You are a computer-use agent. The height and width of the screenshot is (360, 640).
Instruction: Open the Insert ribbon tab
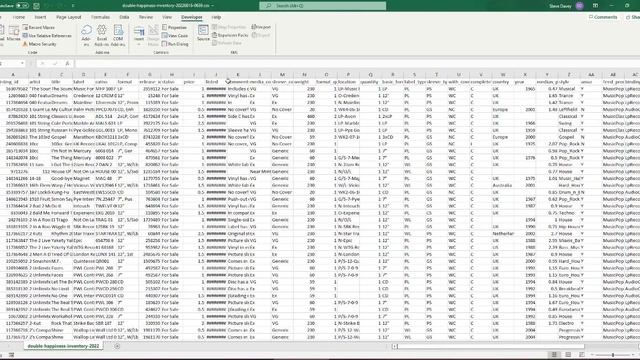(40, 17)
